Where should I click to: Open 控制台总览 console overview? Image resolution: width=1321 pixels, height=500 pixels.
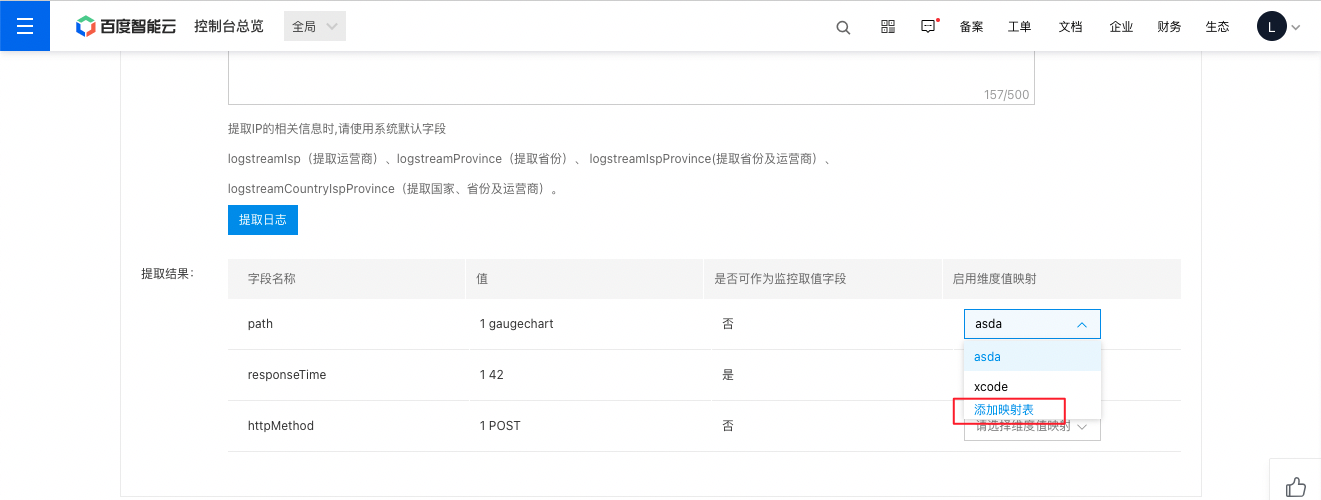pyautogui.click(x=229, y=27)
